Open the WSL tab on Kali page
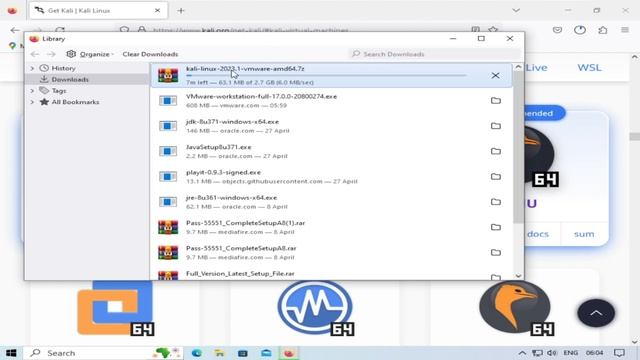Viewport: 640px width, 360px height. coord(589,68)
